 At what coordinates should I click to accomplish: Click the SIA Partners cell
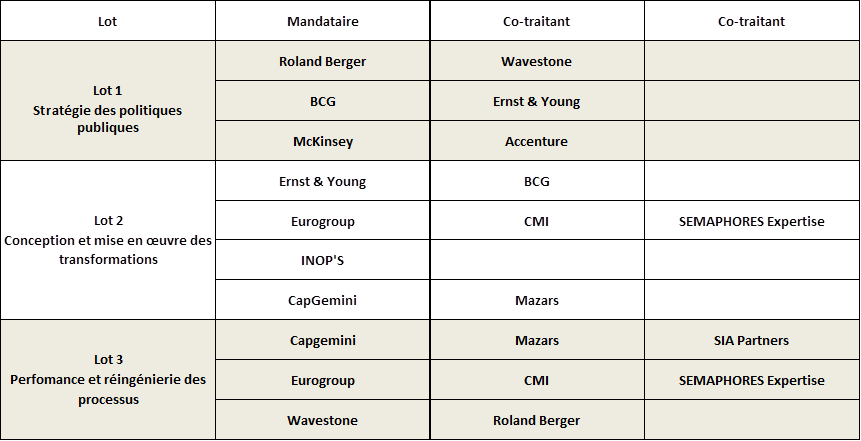coord(751,340)
